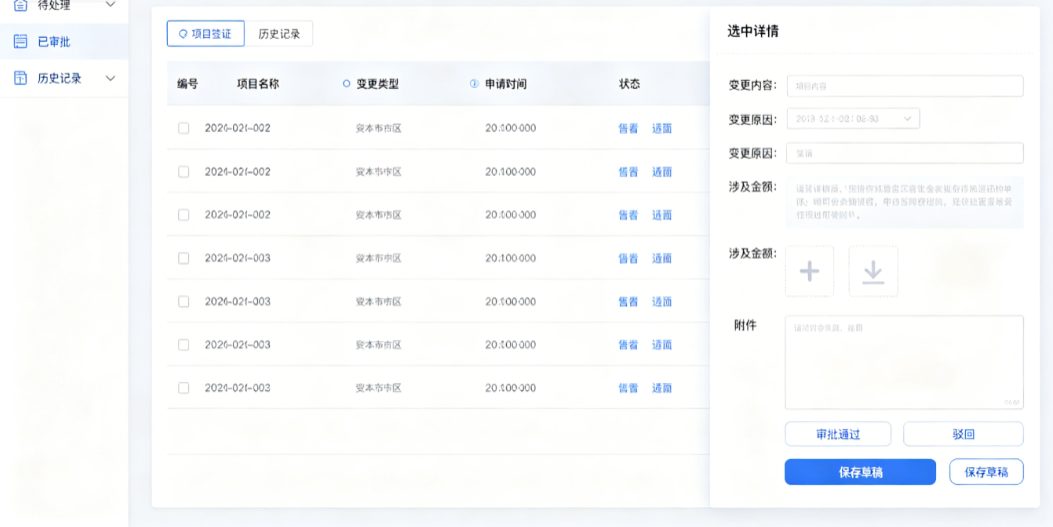Tick the checkbox in the third table row
The width and height of the screenshot is (1053, 527).
[183, 215]
